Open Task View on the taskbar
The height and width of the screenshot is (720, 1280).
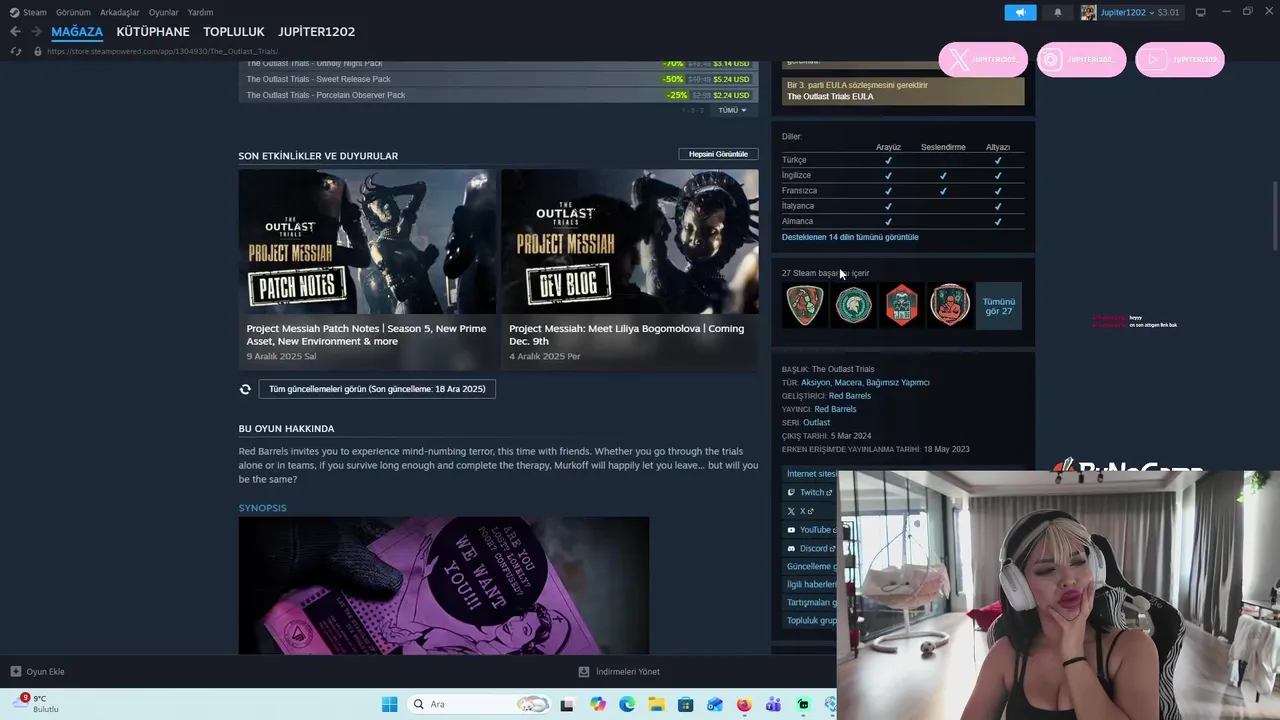[x=567, y=704]
